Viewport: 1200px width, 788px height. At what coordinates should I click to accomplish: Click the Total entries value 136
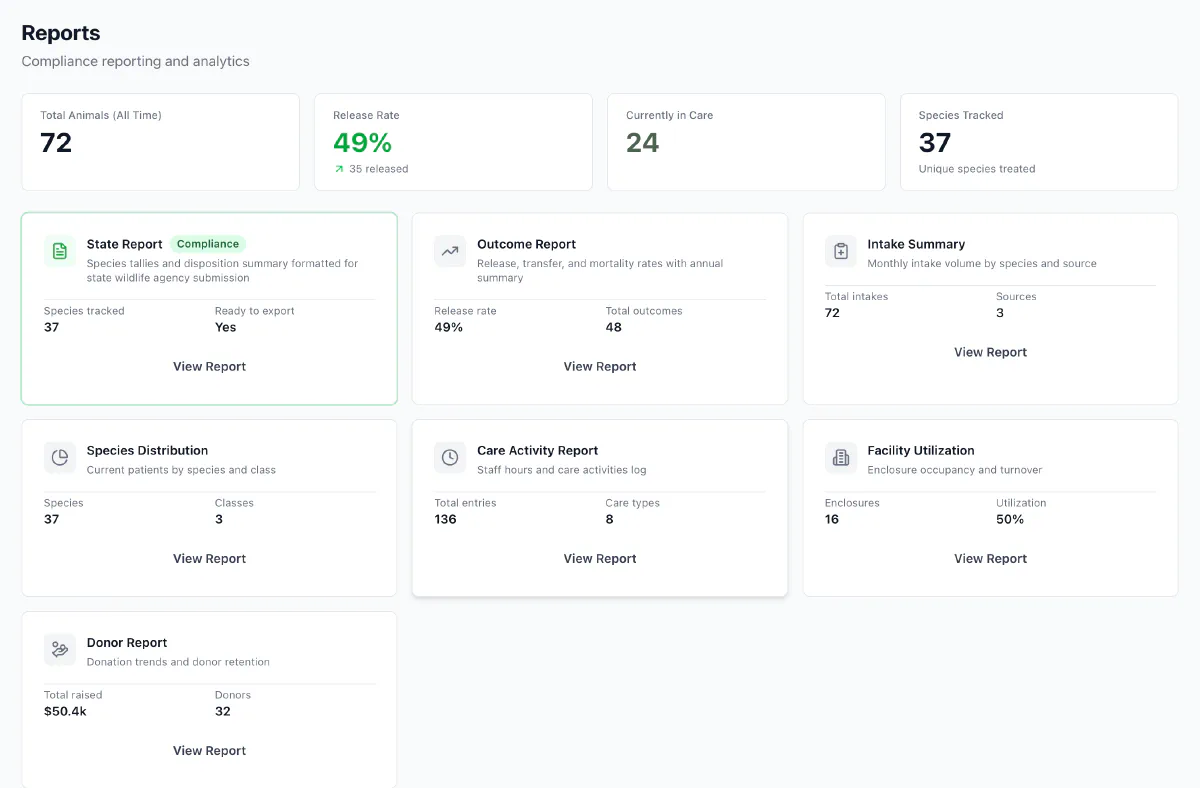(446, 519)
